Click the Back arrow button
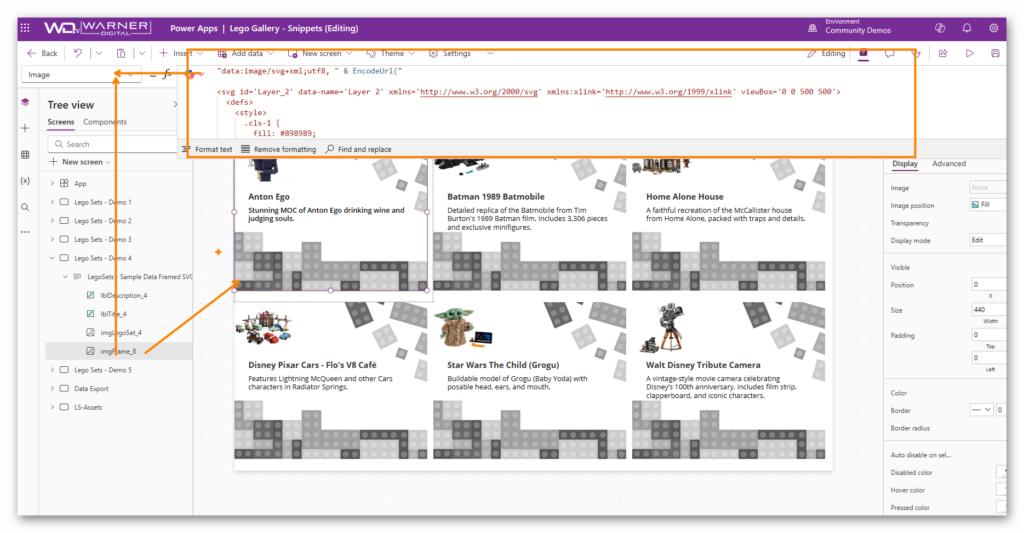The height and width of the screenshot is (533, 1024). click(x=42, y=54)
